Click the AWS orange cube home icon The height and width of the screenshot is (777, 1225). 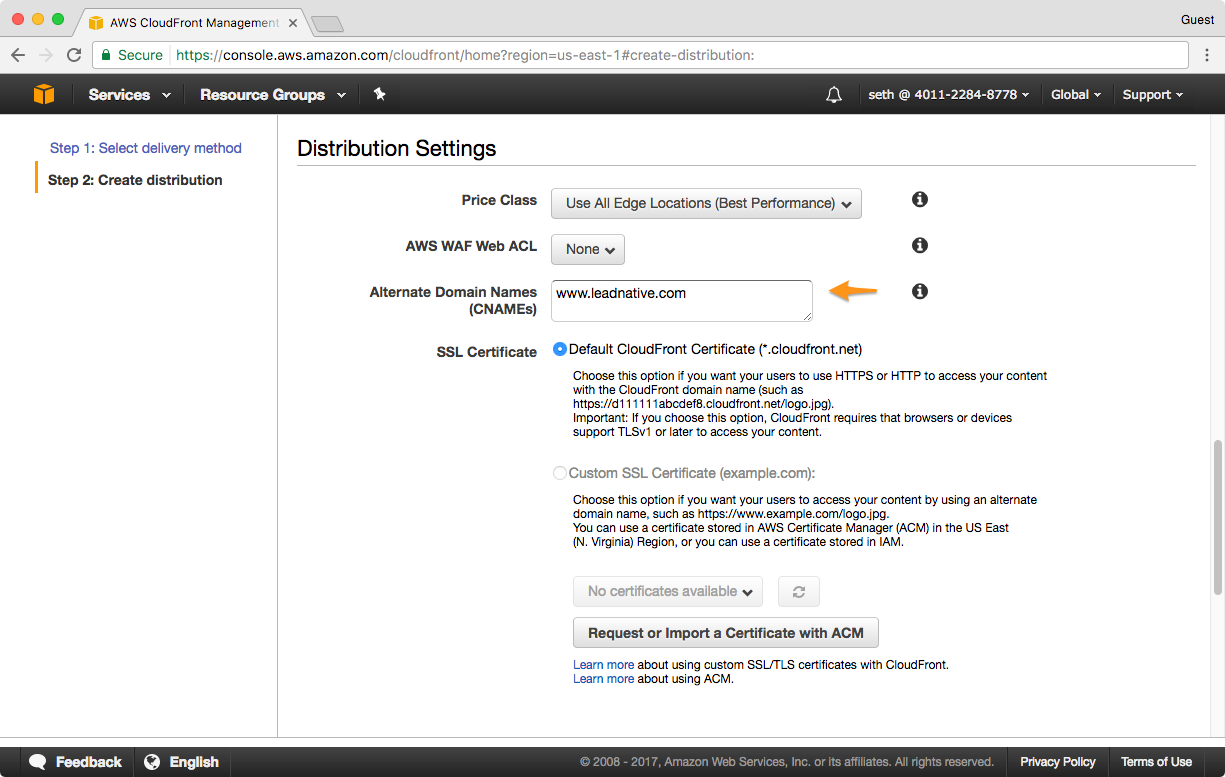click(44, 94)
